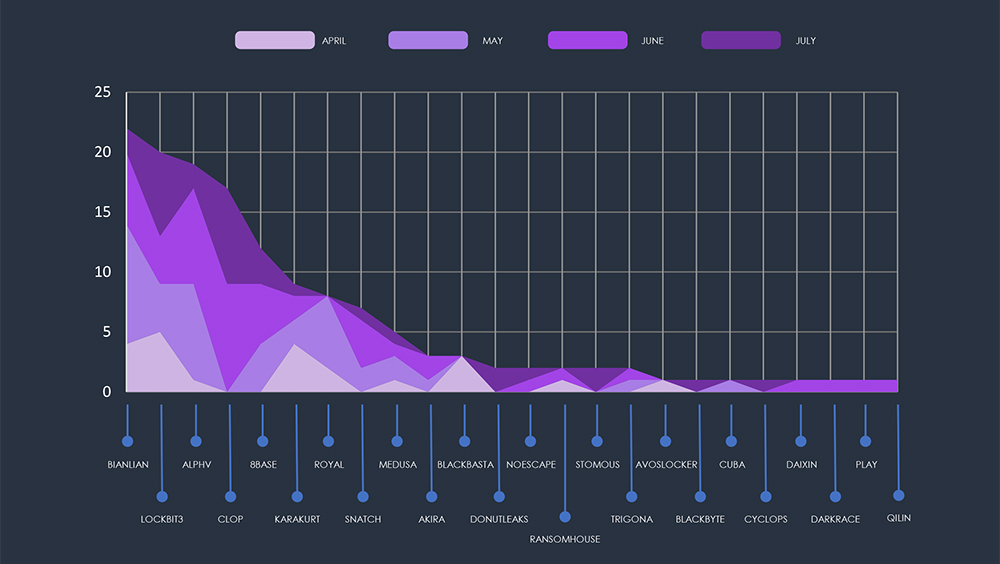The width and height of the screenshot is (1000, 564).
Task: Click the ALPHV axis label
Action: (196, 464)
